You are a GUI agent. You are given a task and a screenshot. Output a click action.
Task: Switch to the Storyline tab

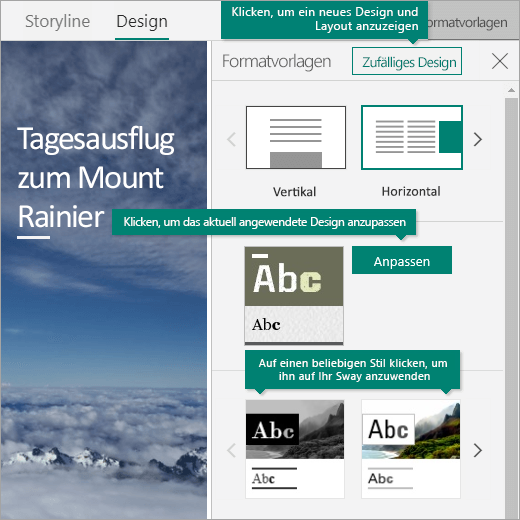tap(57, 21)
